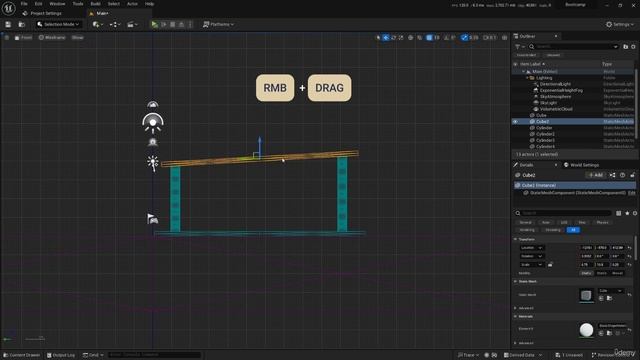Click the Details property table view icon
640x360 pixels.
point(619,213)
